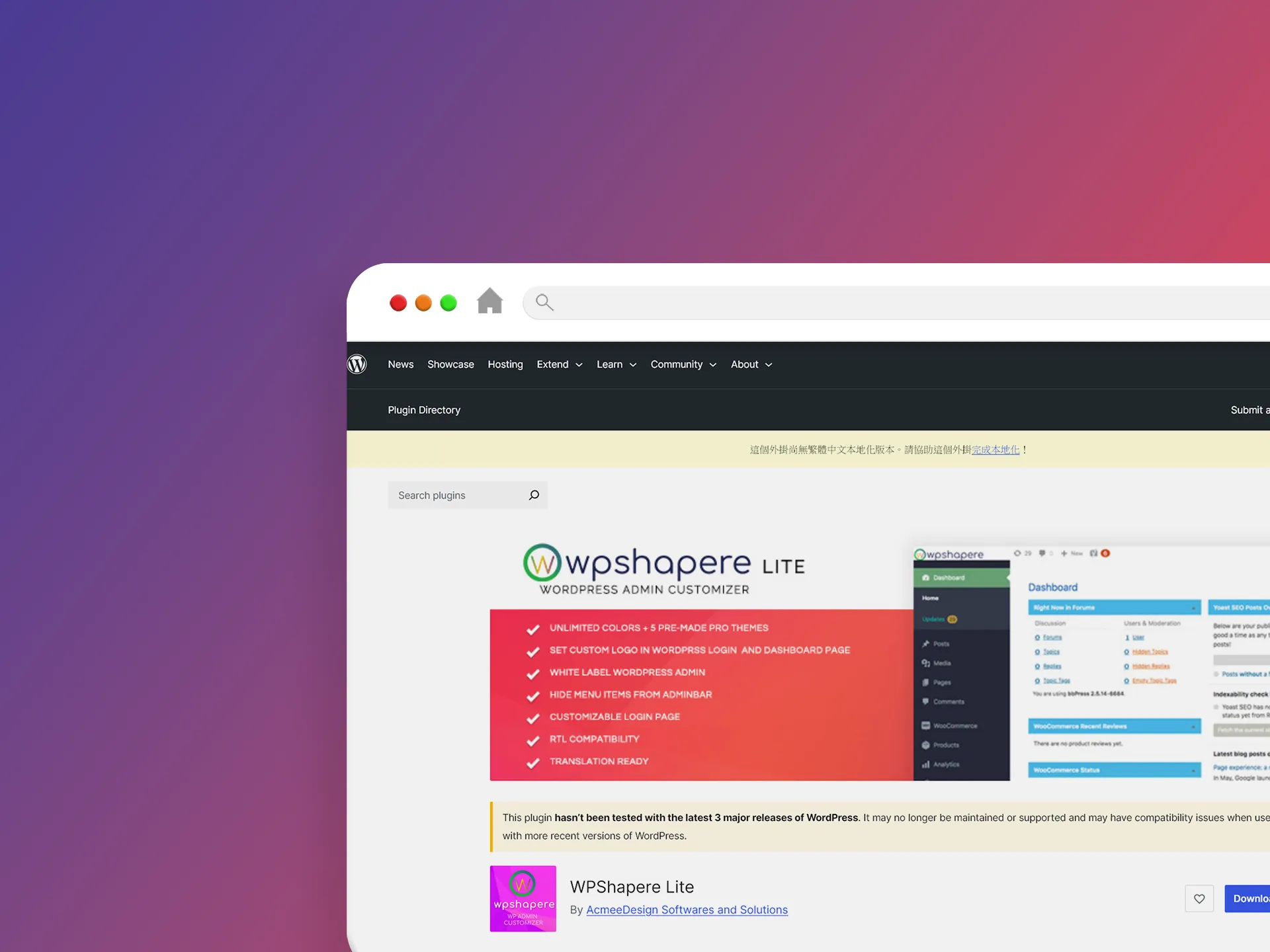Viewport: 1270px width, 952px height.
Task: Click the orange window dot
Action: click(x=423, y=303)
